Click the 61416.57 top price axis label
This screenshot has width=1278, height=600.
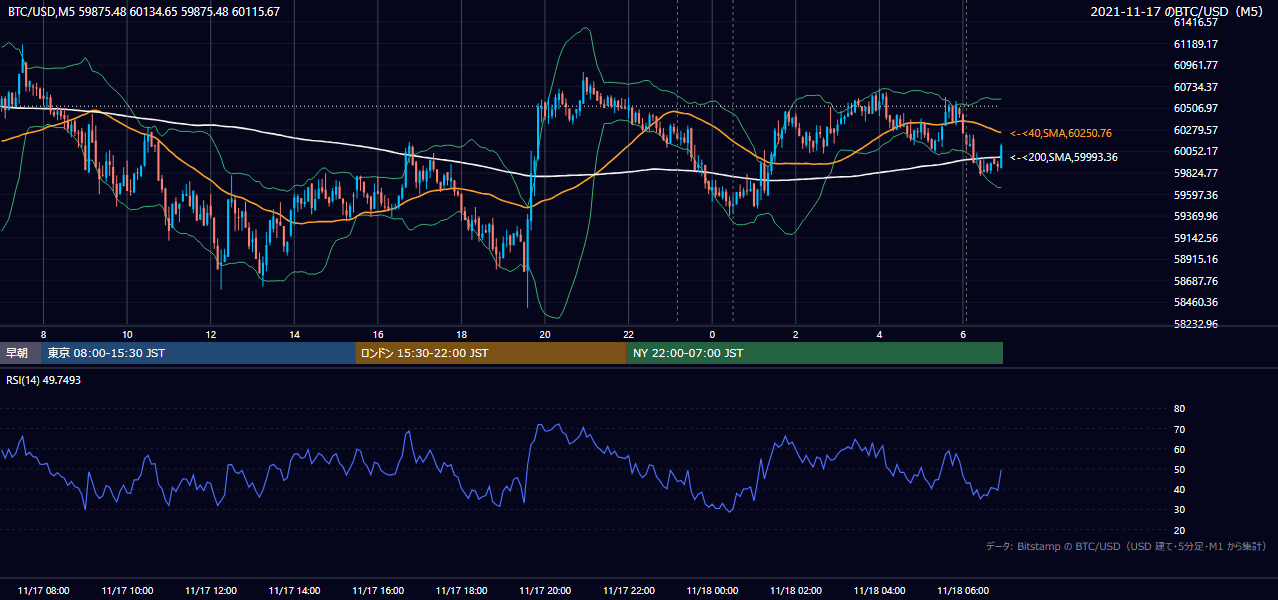[1195, 22]
